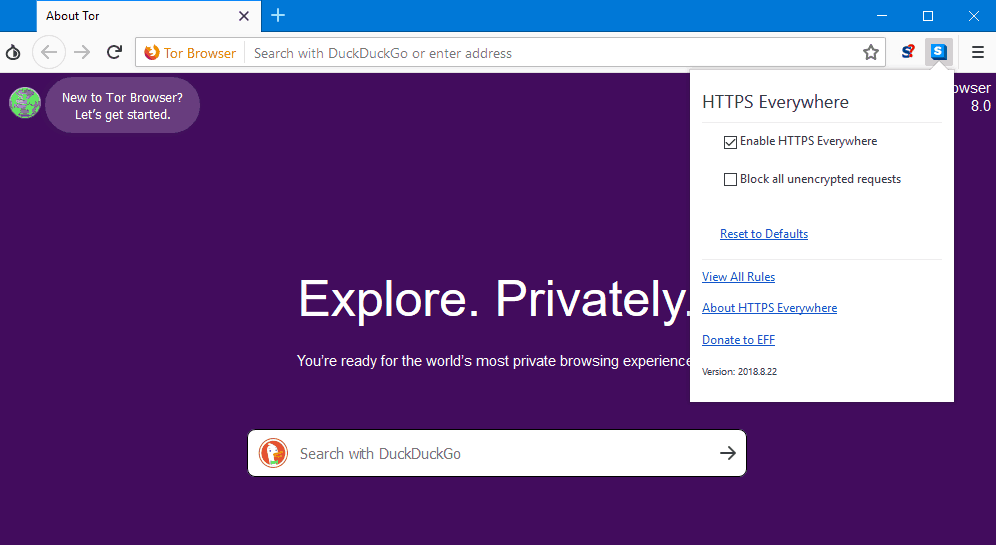996x545 pixels.
Task: Minimize the browser window
Action: point(882,16)
